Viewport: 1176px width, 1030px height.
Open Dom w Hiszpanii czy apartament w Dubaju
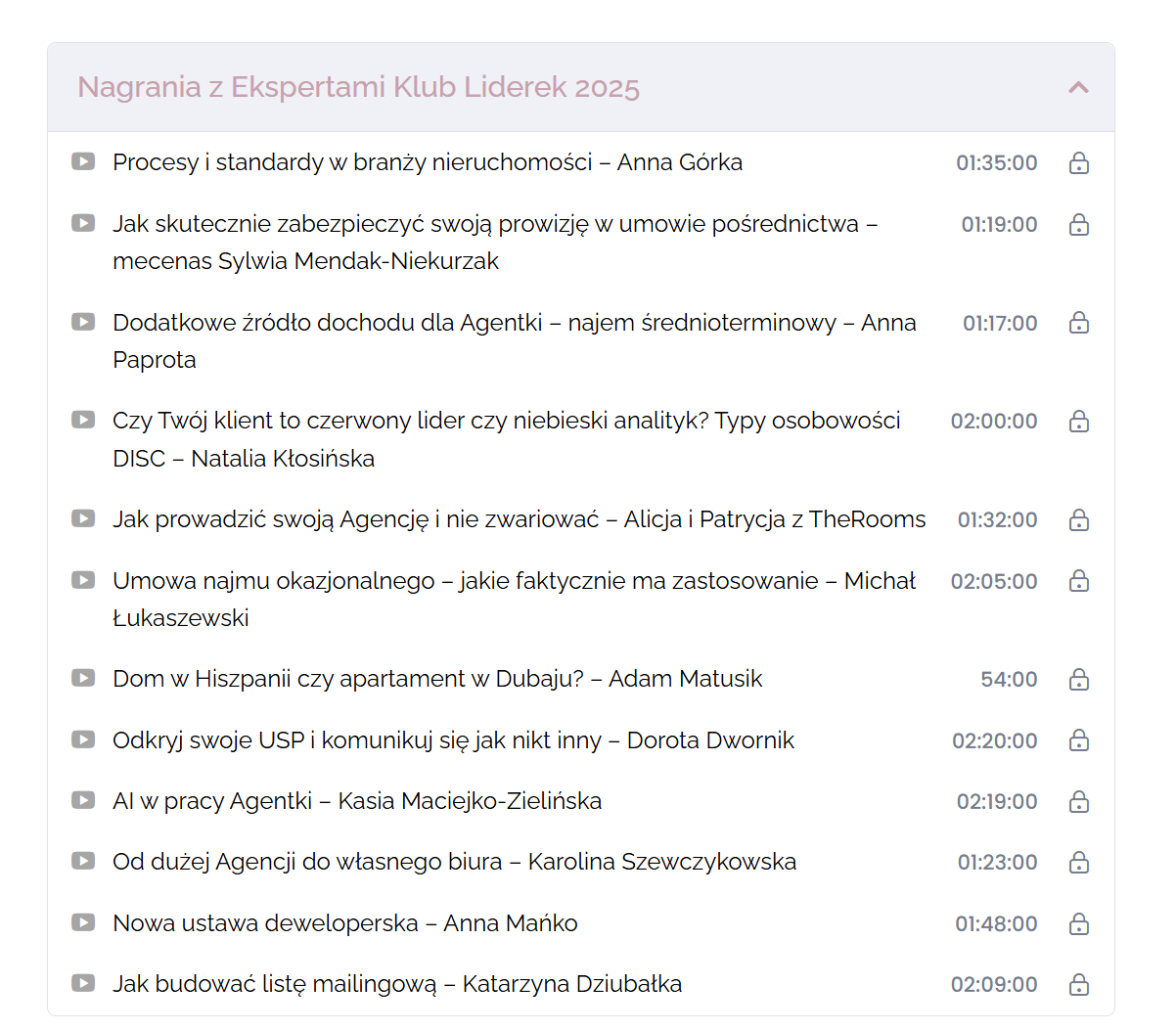coord(436,679)
